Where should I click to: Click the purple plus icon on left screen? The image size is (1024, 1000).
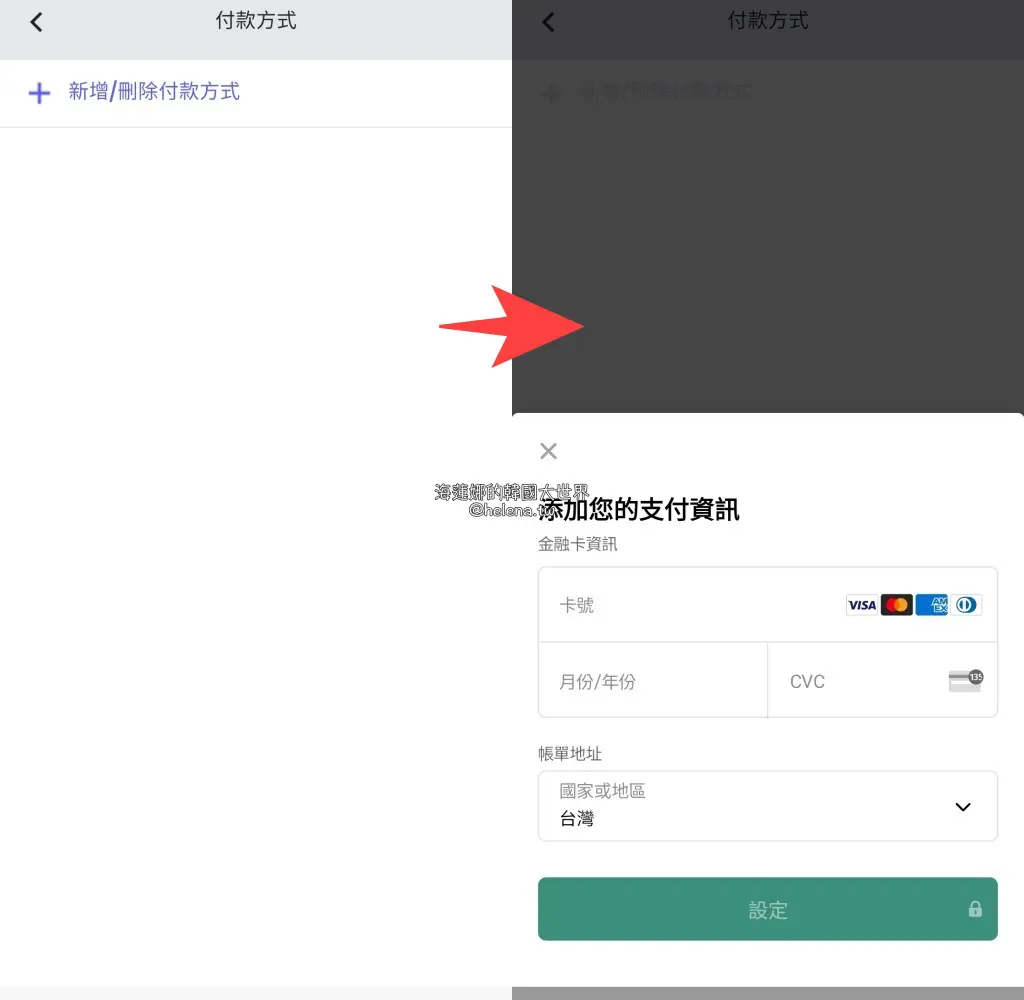[x=39, y=93]
